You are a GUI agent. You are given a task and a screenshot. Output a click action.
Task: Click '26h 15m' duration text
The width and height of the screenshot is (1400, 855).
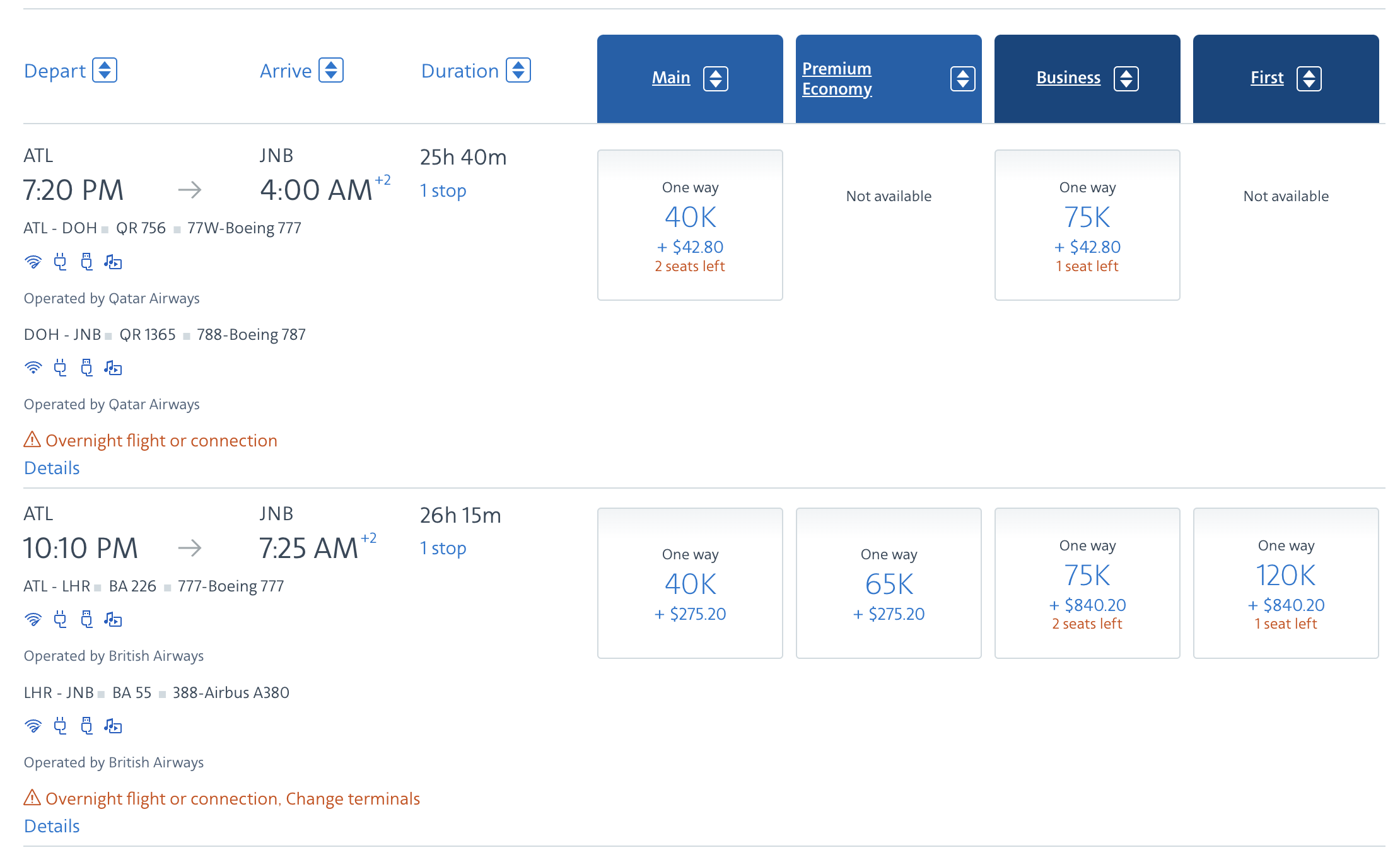tap(460, 515)
